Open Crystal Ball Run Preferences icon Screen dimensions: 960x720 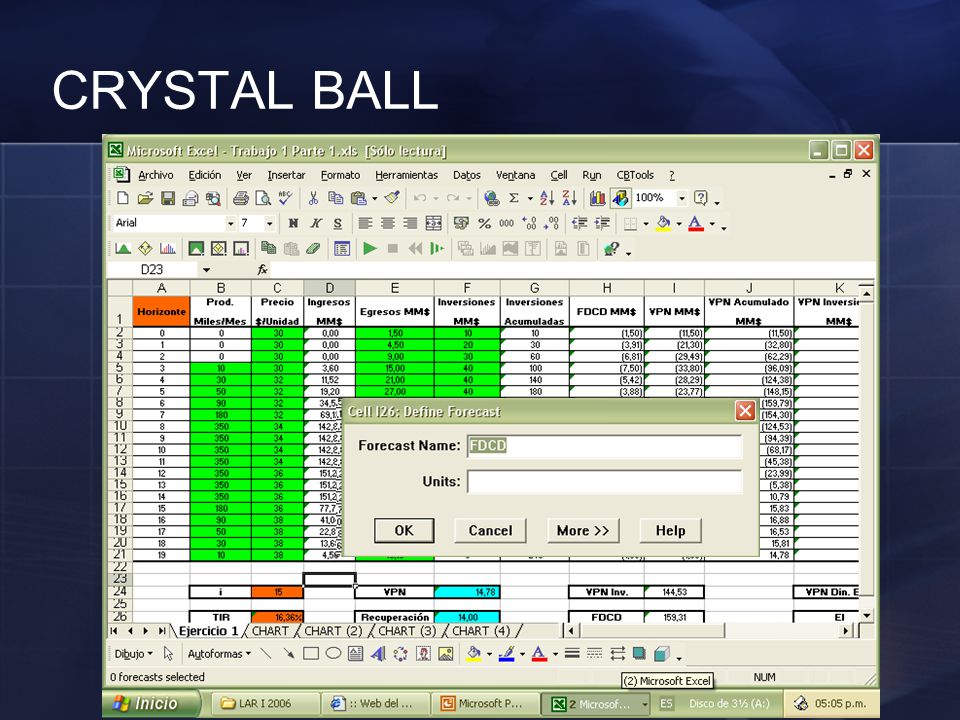[342, 249]
